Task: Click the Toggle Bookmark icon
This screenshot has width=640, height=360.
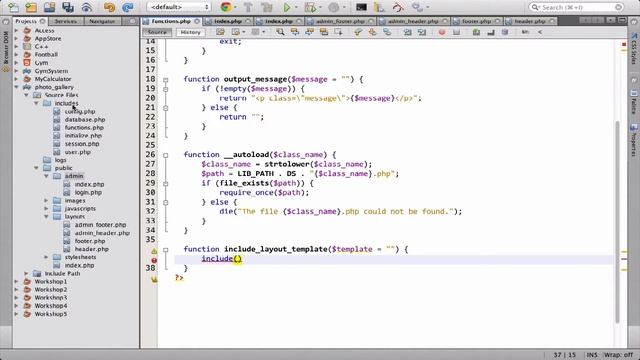Action: [387, 32]
